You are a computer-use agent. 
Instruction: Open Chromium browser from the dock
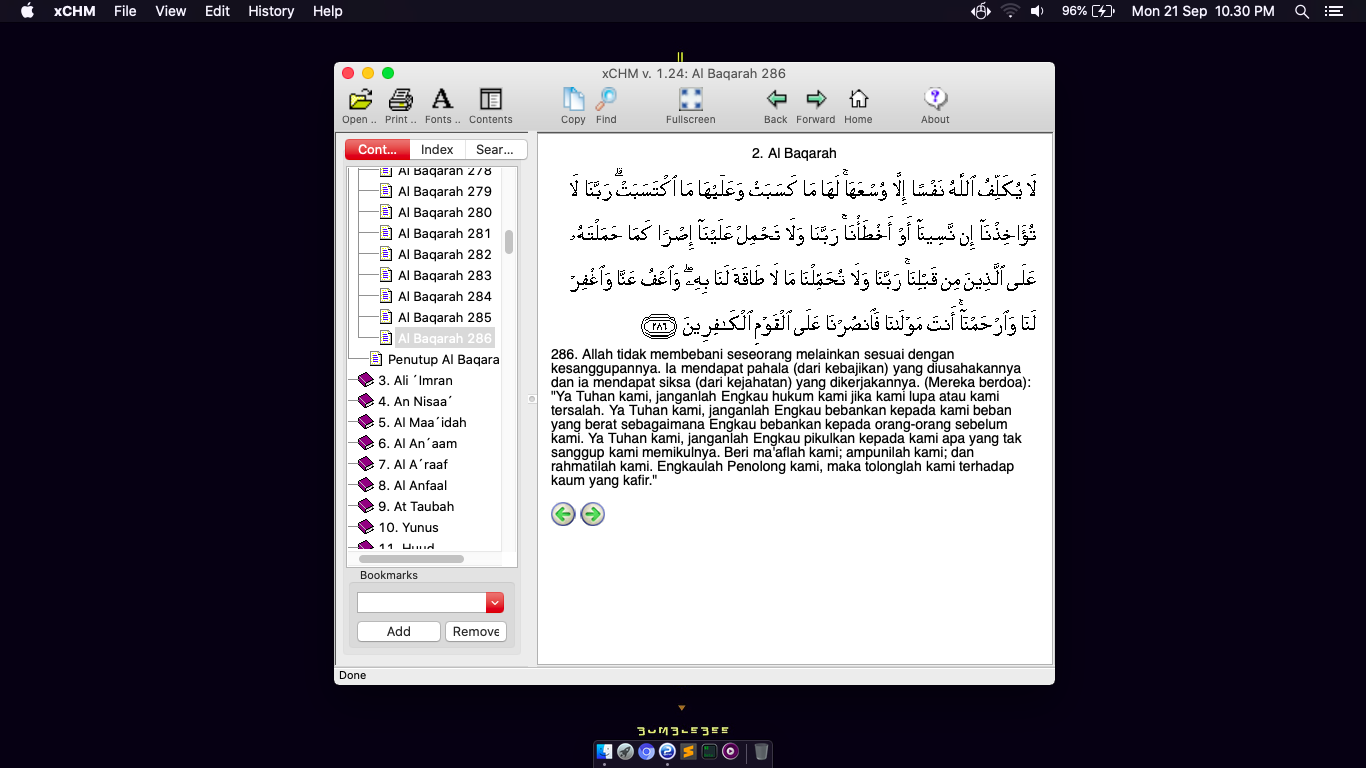(x=646, y=751)
